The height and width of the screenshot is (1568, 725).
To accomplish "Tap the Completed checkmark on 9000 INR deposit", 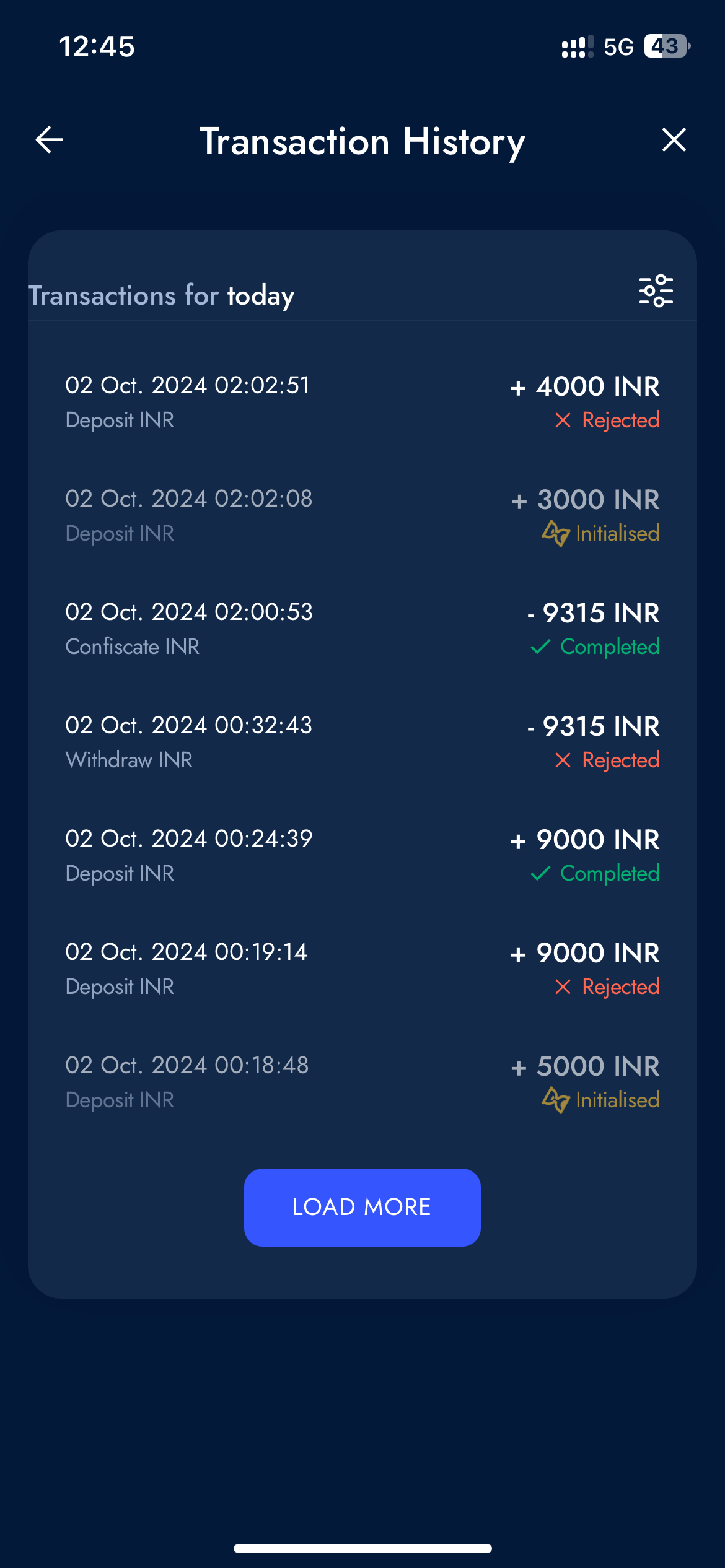I will [x=540, y=874].
